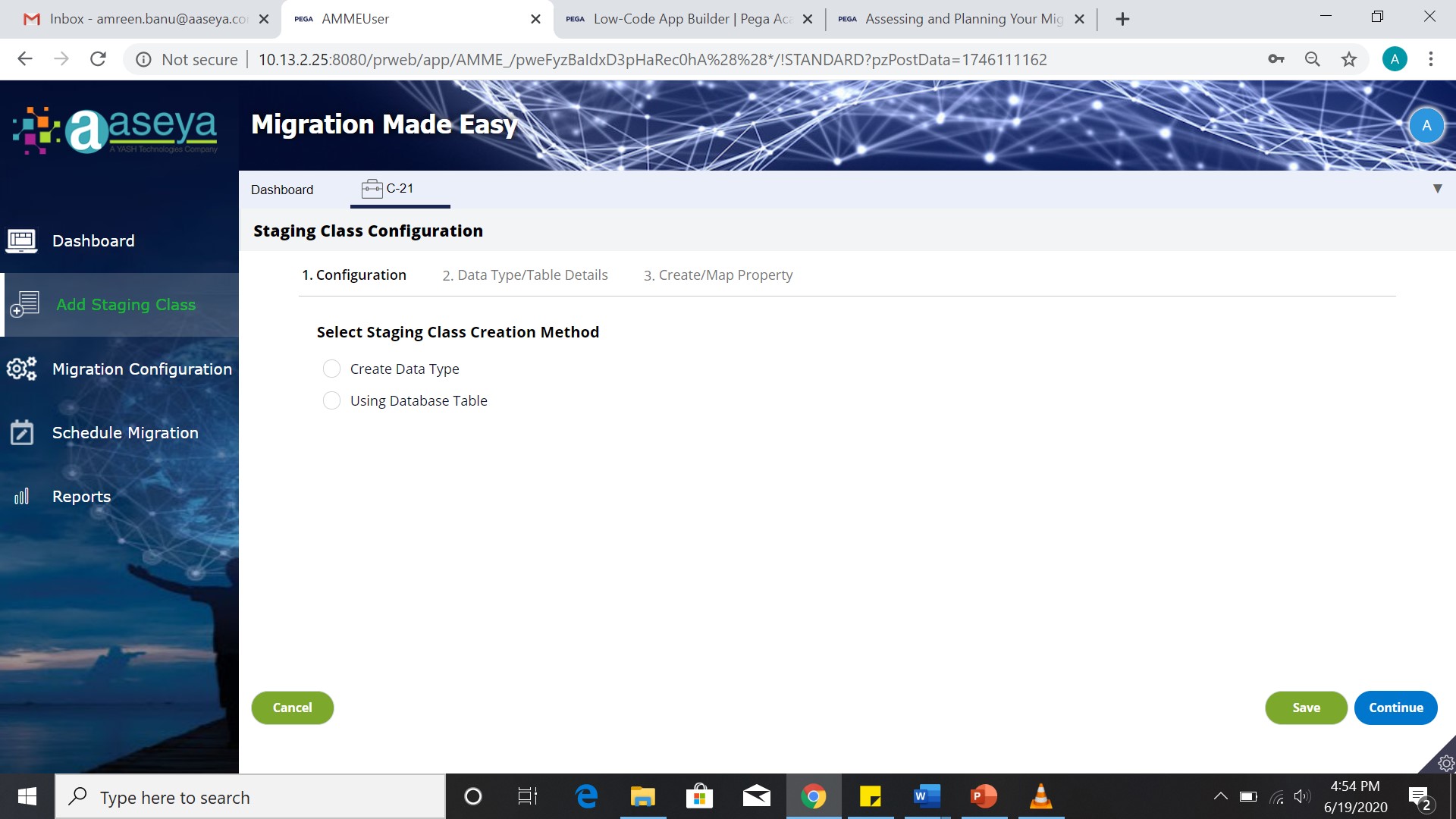Click the browser zoom magnifier icon
Screen dimensions: 1456x819
click(x=1312, y=59)
